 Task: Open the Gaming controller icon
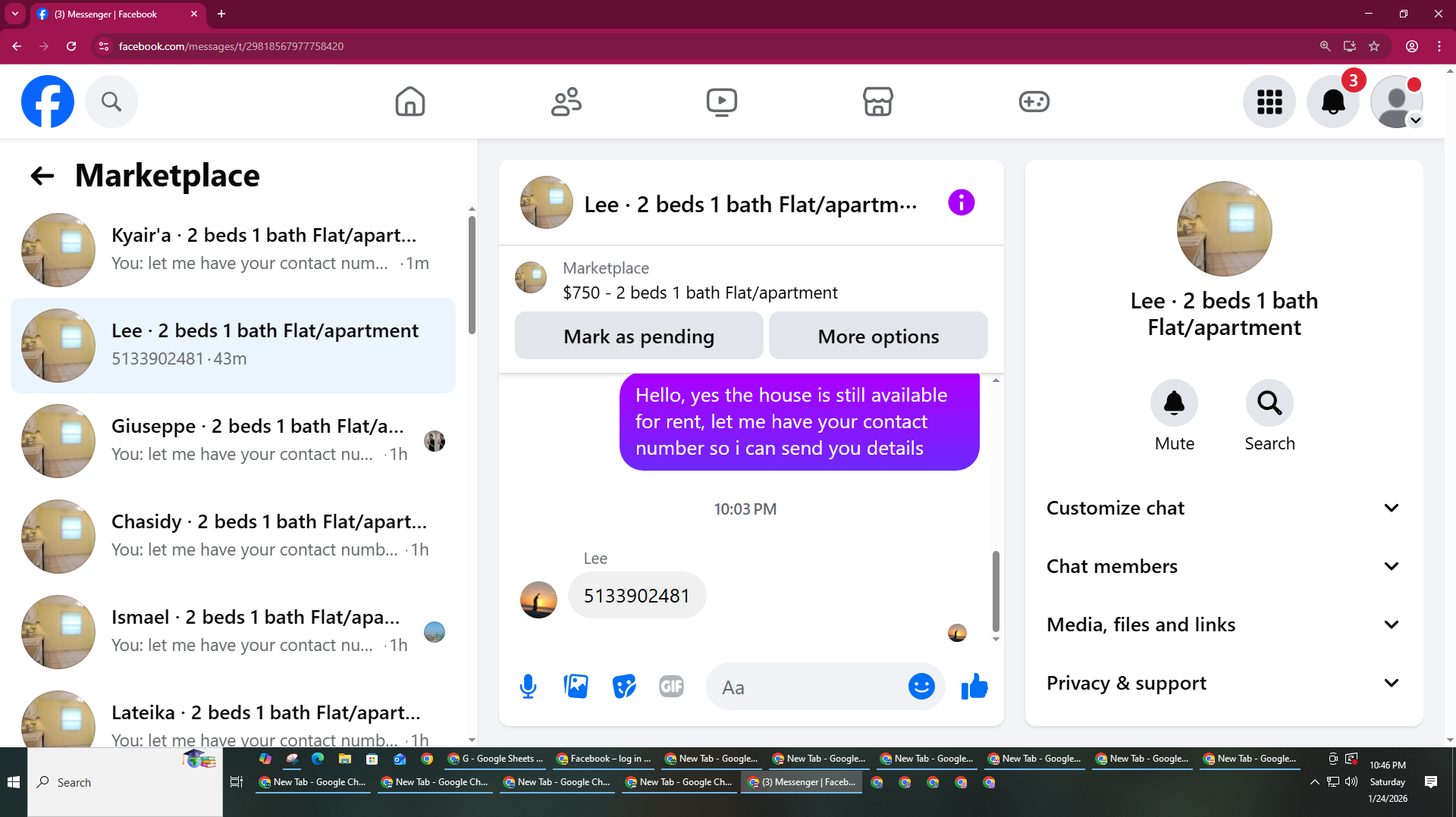click(x=1034, y=102)
